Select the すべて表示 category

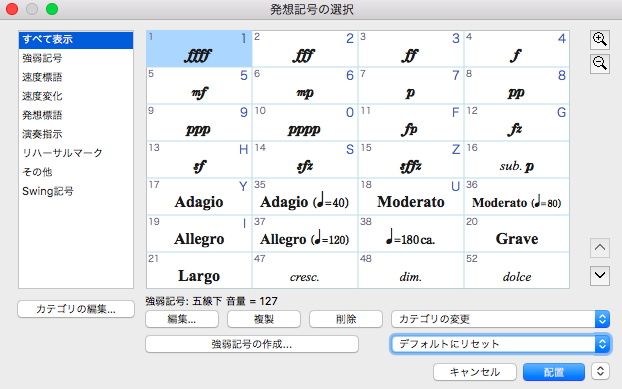(76, 40)
